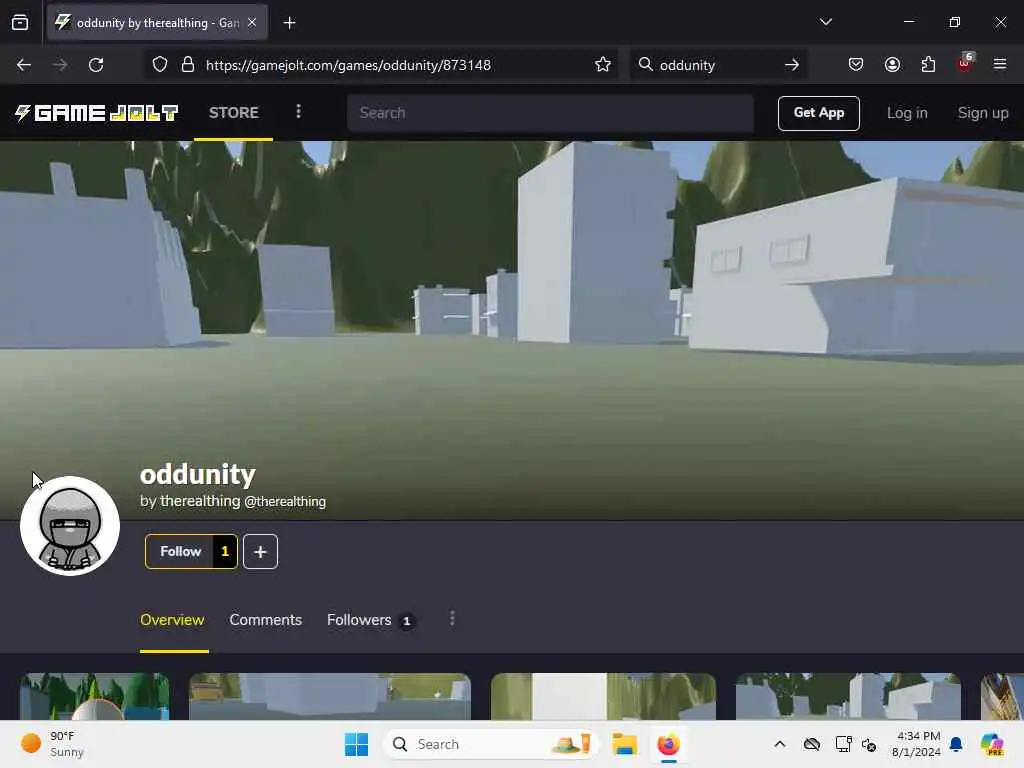Open the Pocket save icon
The image size is (1024, 768).
856,64
